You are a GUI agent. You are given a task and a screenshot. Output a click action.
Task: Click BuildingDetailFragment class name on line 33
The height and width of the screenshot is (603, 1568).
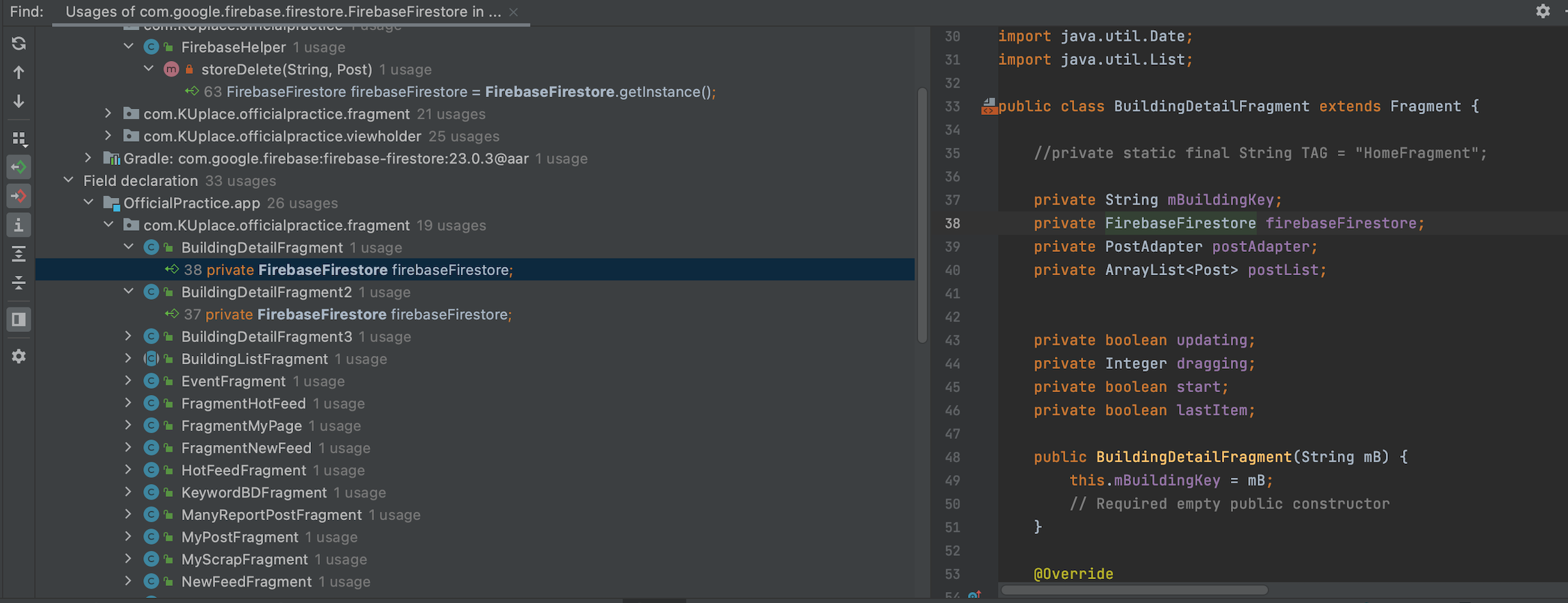coord(1211,106)
